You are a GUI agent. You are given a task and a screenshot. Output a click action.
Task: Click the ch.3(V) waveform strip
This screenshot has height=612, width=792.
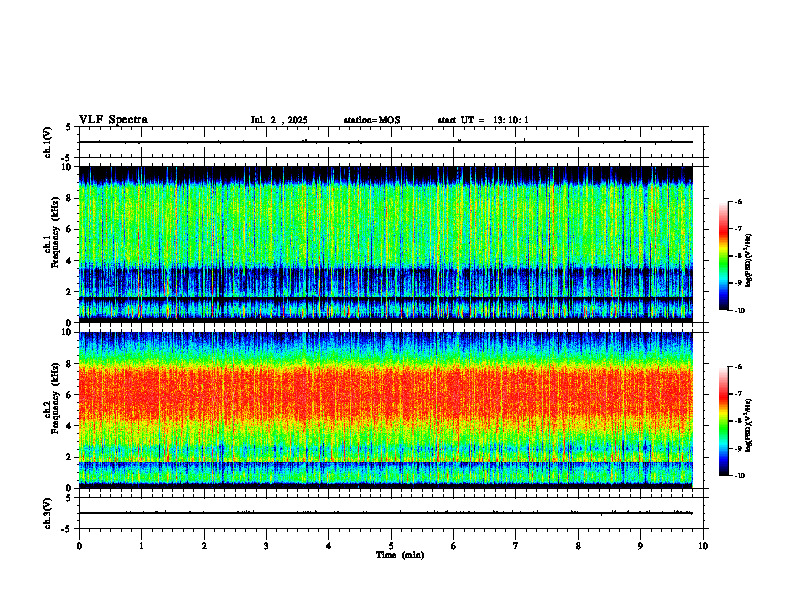pyautogui.click(x=391, y=513)
